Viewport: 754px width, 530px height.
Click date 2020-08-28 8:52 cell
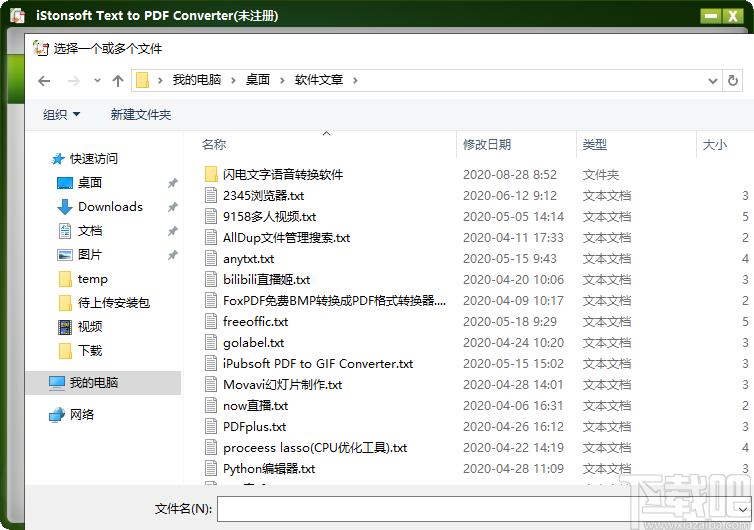(510, 175)
